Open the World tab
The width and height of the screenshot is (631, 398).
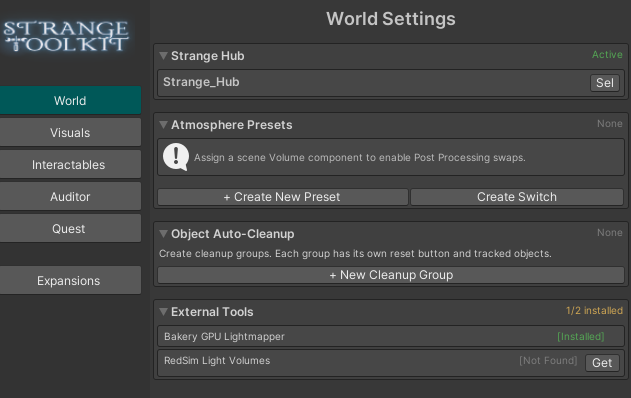tap(70, 100)
